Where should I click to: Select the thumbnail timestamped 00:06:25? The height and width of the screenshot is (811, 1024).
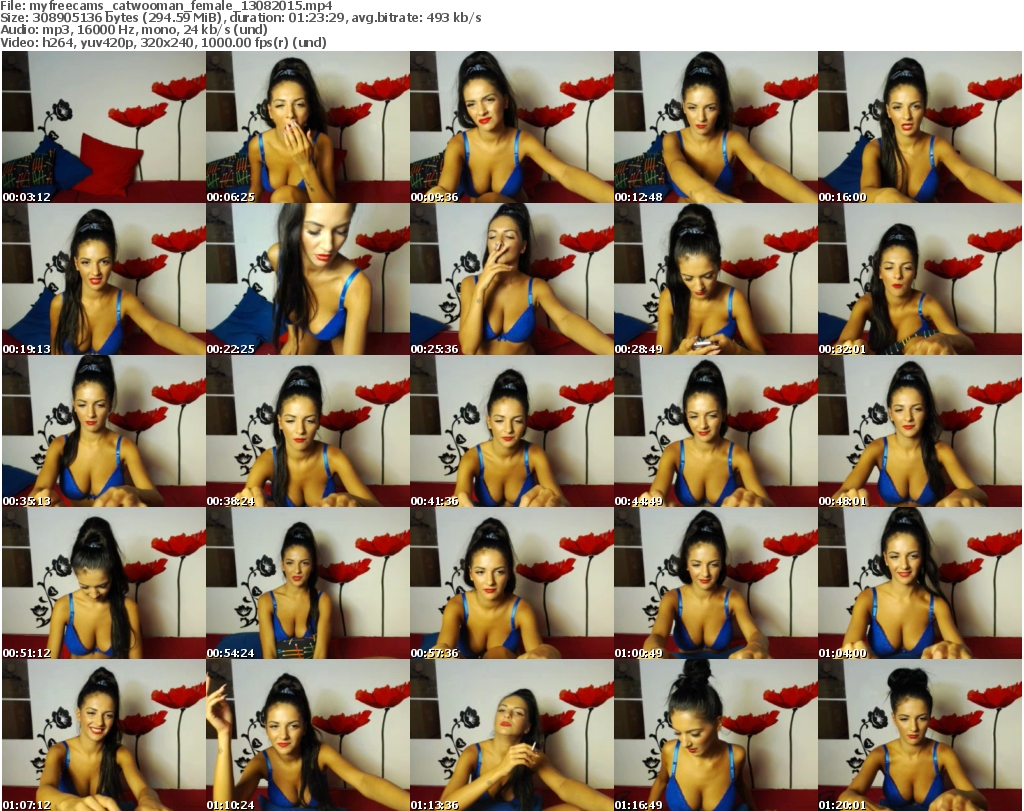tap(308, 127)
